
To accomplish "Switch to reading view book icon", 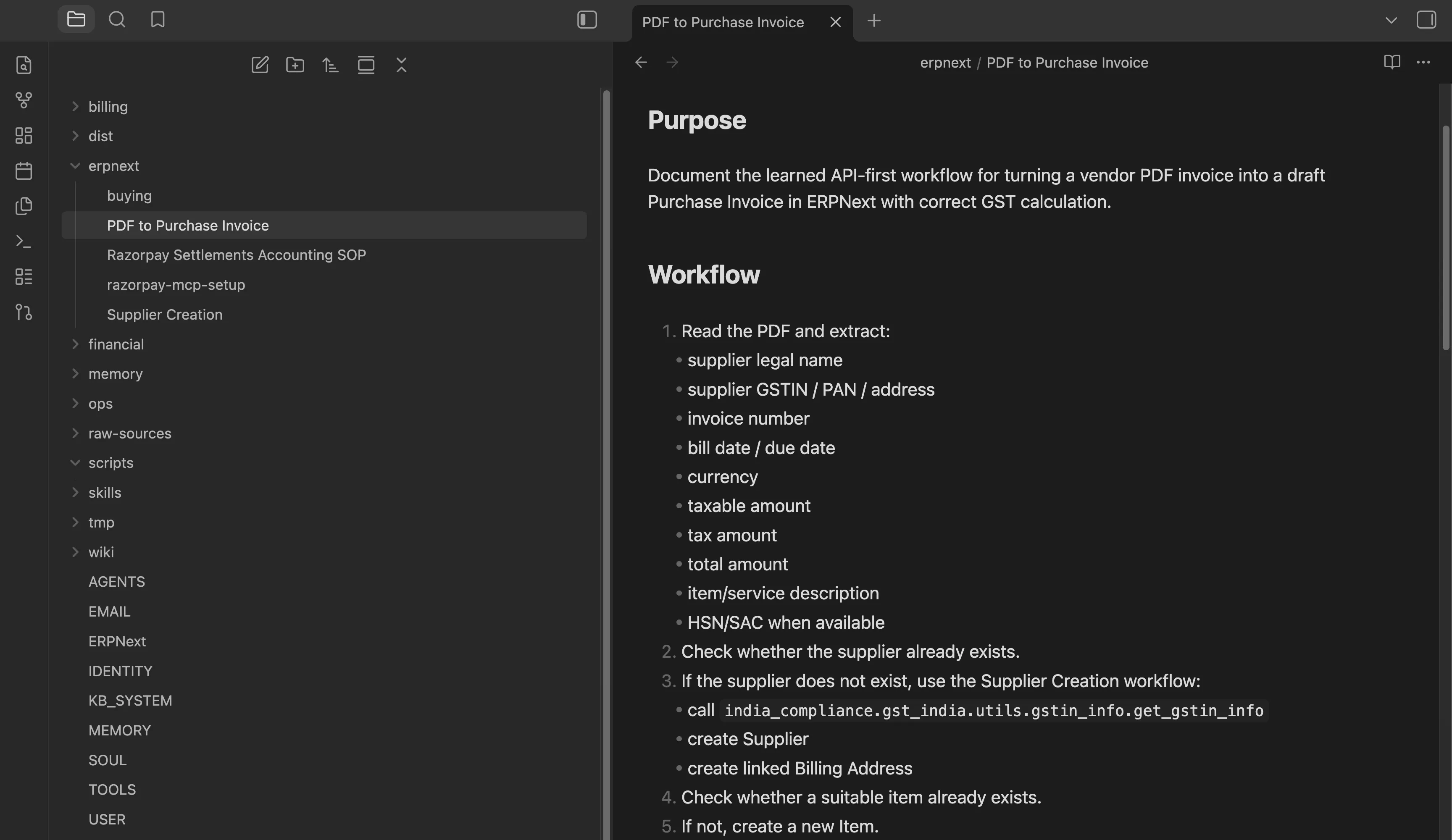I will [1392, 62].
